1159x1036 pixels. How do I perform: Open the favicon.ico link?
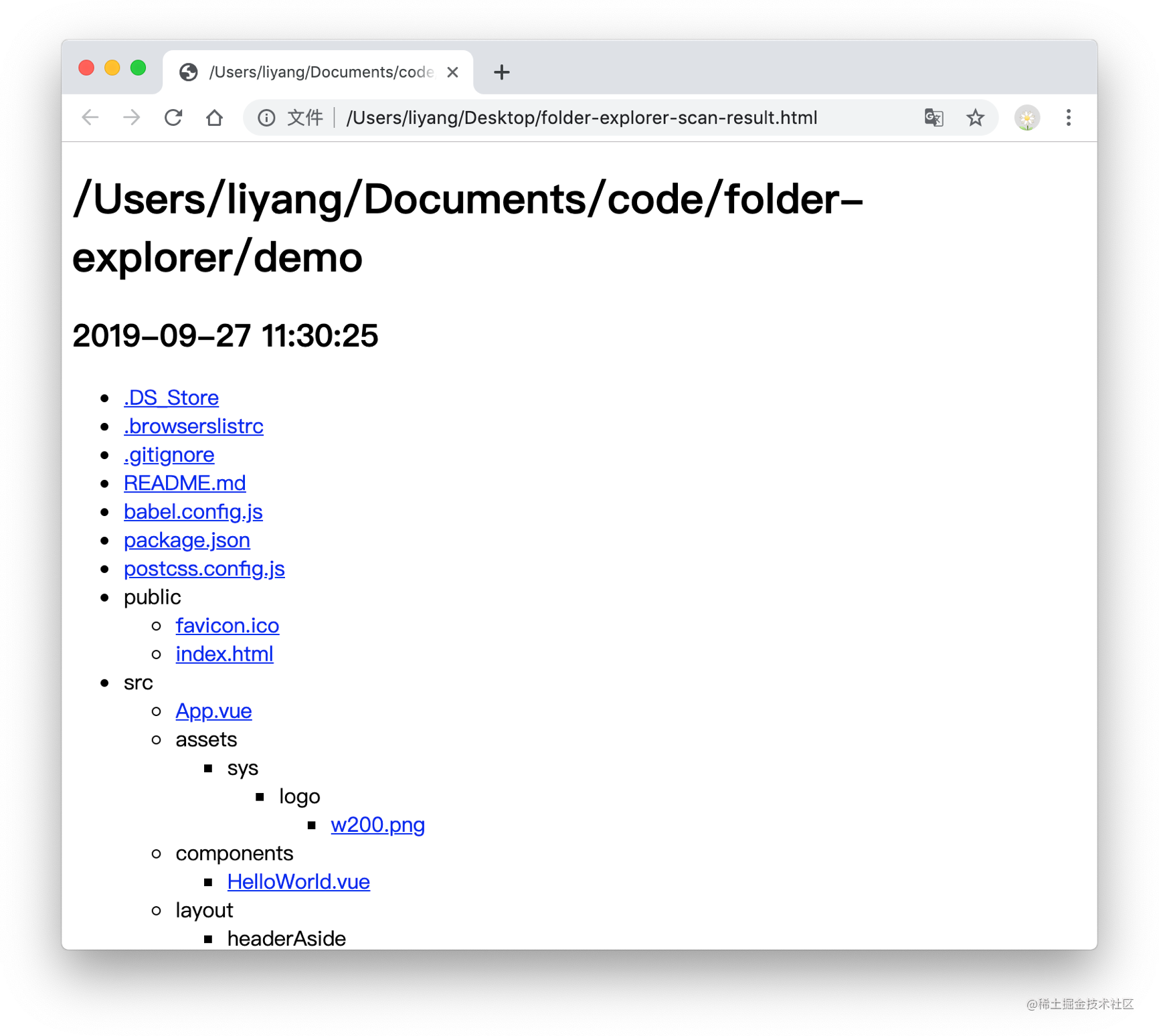click(x=228, y=625)
